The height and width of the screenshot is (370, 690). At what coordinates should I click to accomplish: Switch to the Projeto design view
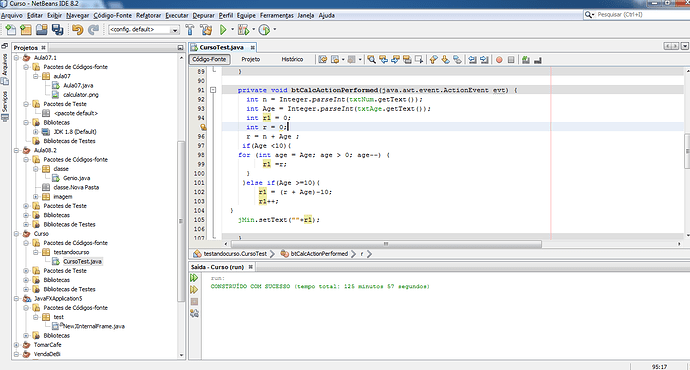(251, 59)
